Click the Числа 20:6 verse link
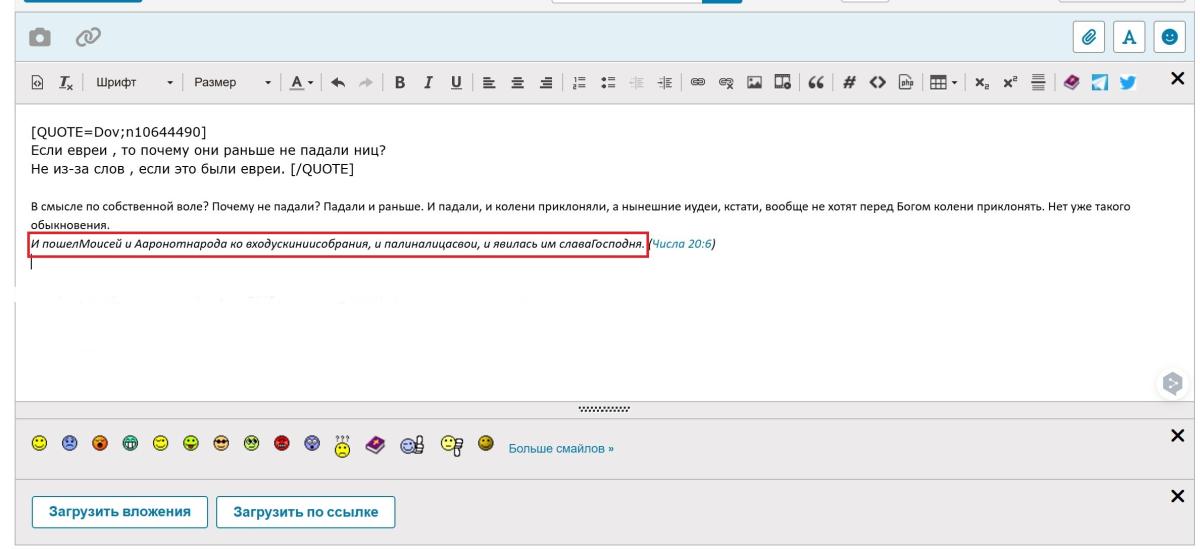 coord(680,243)
